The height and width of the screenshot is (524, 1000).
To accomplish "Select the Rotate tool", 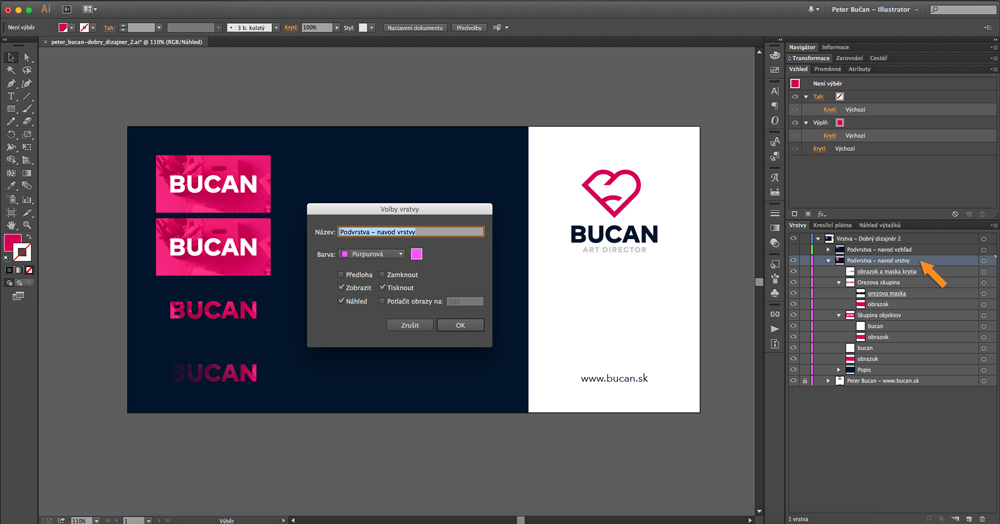I will 11,135.
